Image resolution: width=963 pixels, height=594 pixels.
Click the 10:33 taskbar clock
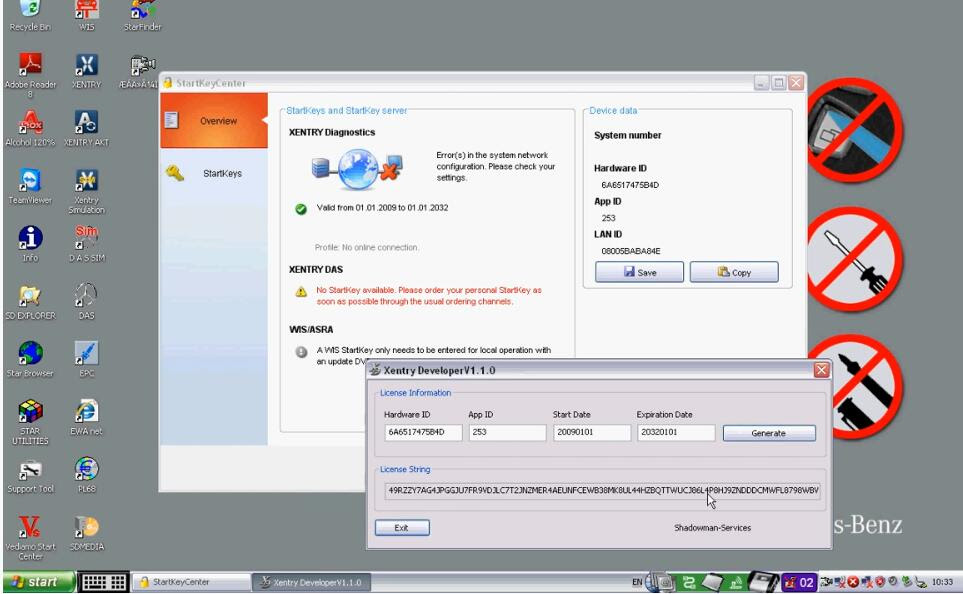[943, 582]
